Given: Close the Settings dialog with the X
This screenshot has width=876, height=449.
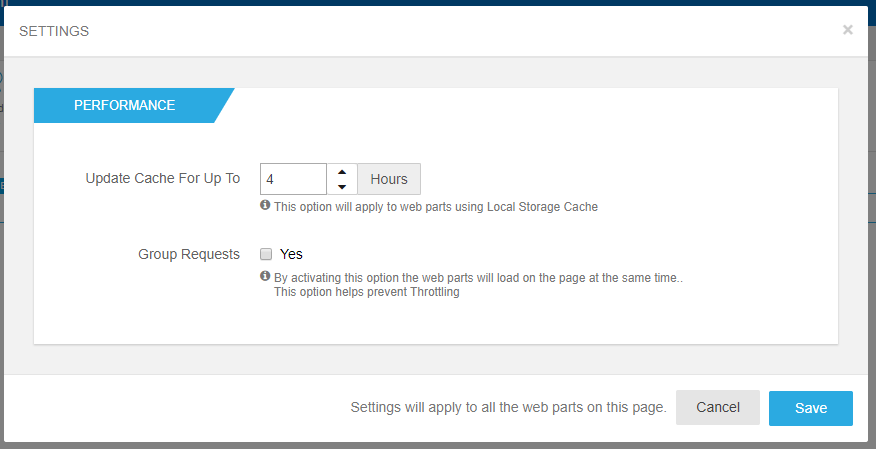Looking at the screenshot, I should 848,30.
